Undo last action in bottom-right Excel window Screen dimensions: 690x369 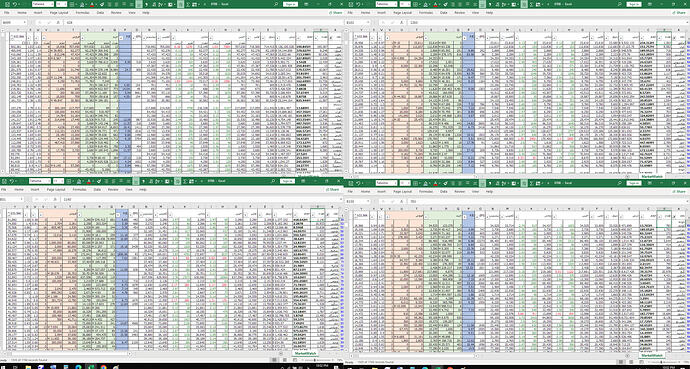[358, 183]
